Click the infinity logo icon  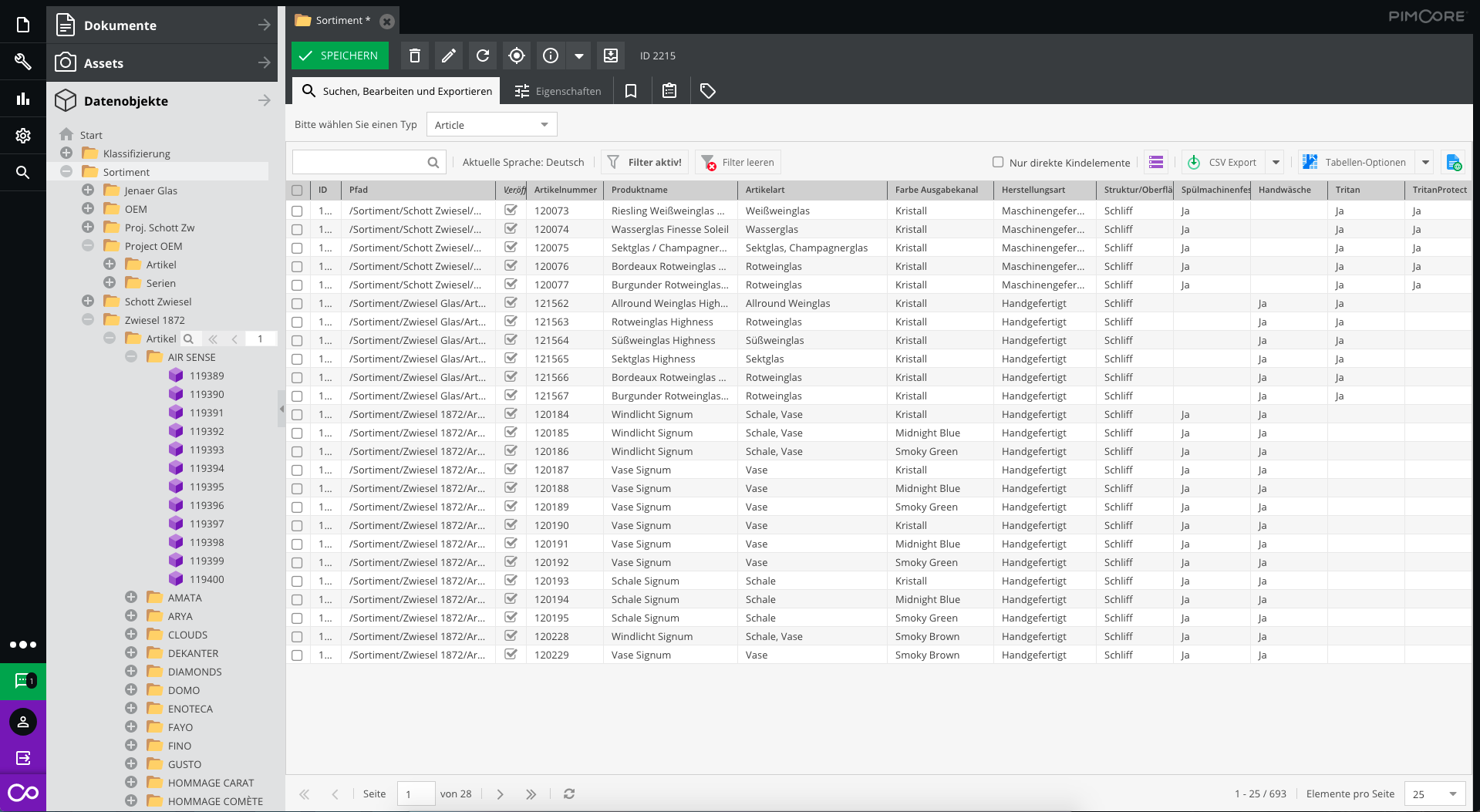click(23, 793)
